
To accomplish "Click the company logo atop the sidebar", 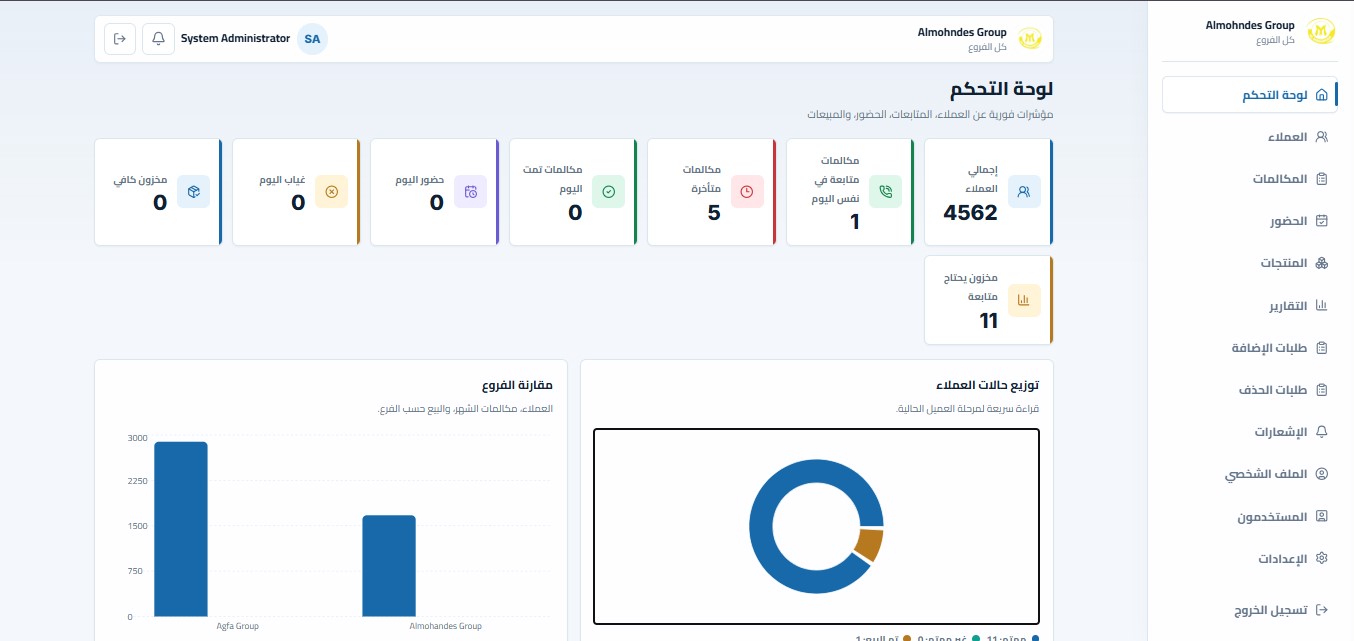I will click(1321, 32).
